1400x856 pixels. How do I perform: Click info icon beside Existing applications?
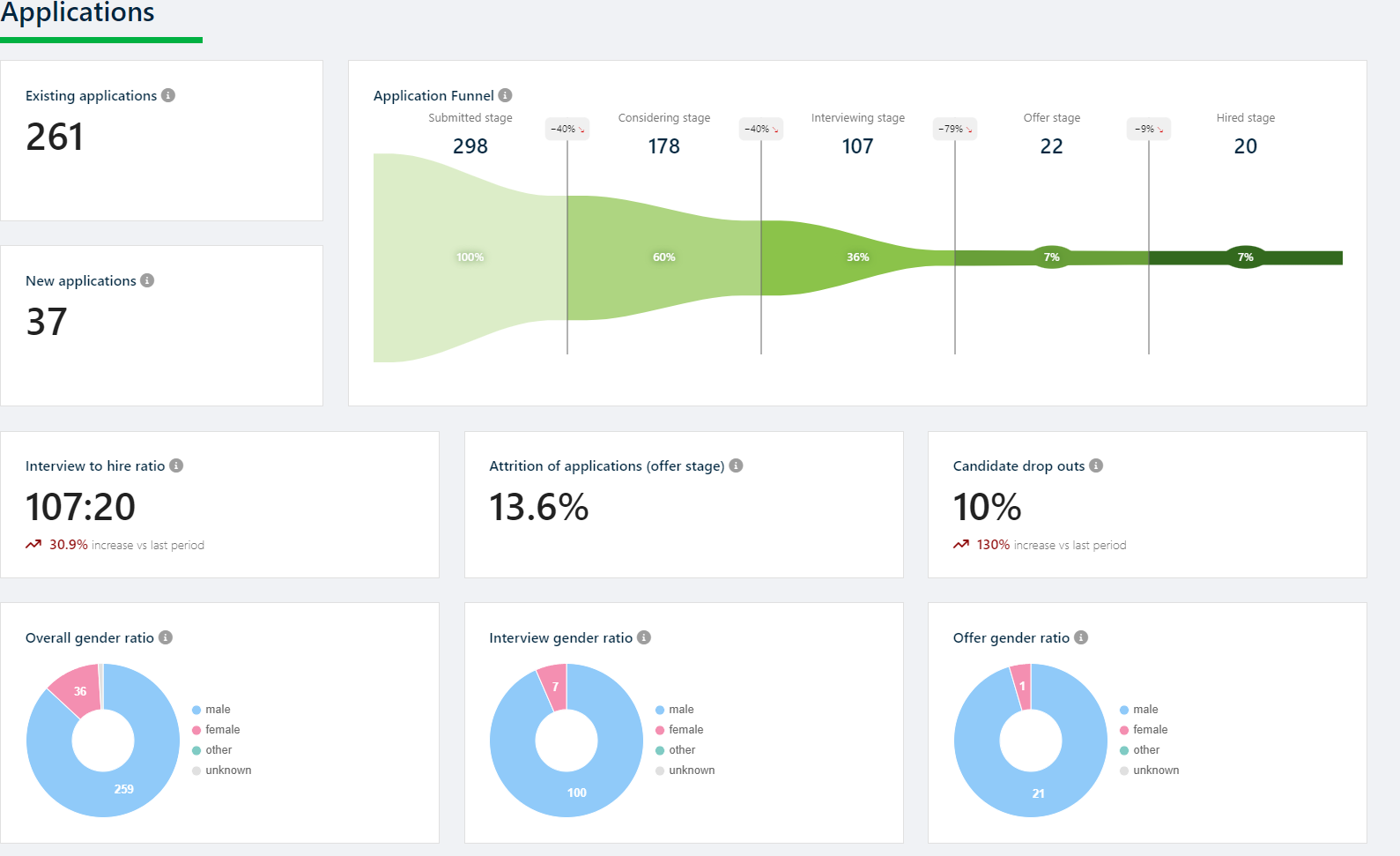pos(168,95)
